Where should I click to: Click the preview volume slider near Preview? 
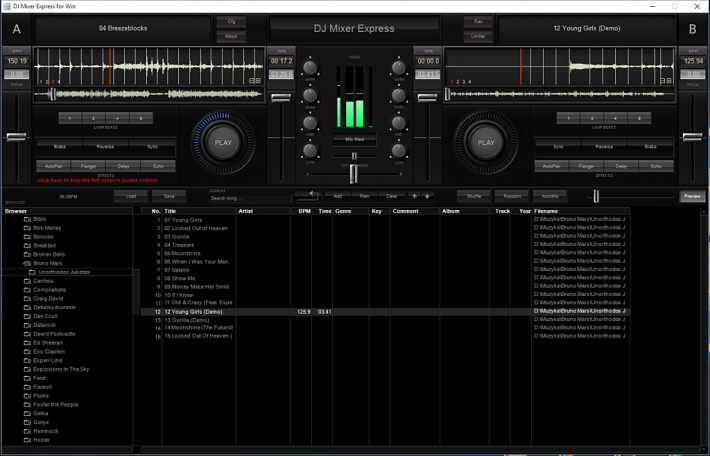[596, 196]
